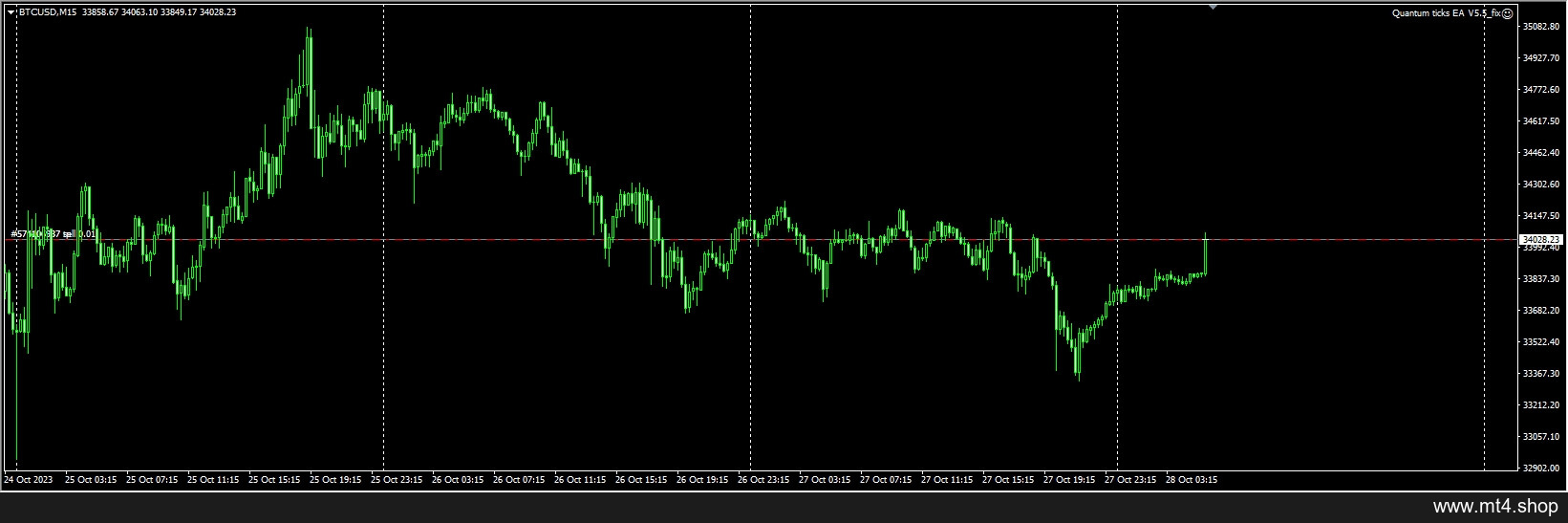This screenshot has height=523, width=1568.
Task: Click the smiley icon next to Quantum ticks EA
Action: (1508, 13)
